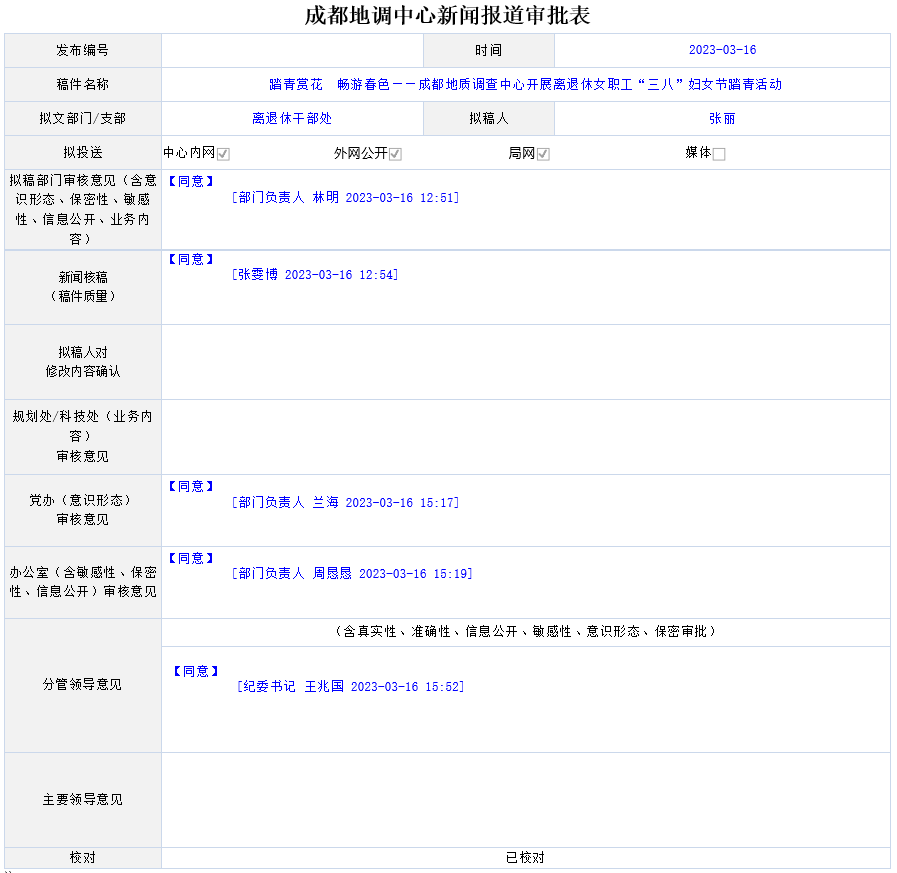This screenshot has height=873, width=897.
Task: Uncheck the 外网公开 checkbox
Action: pos(395,154)
